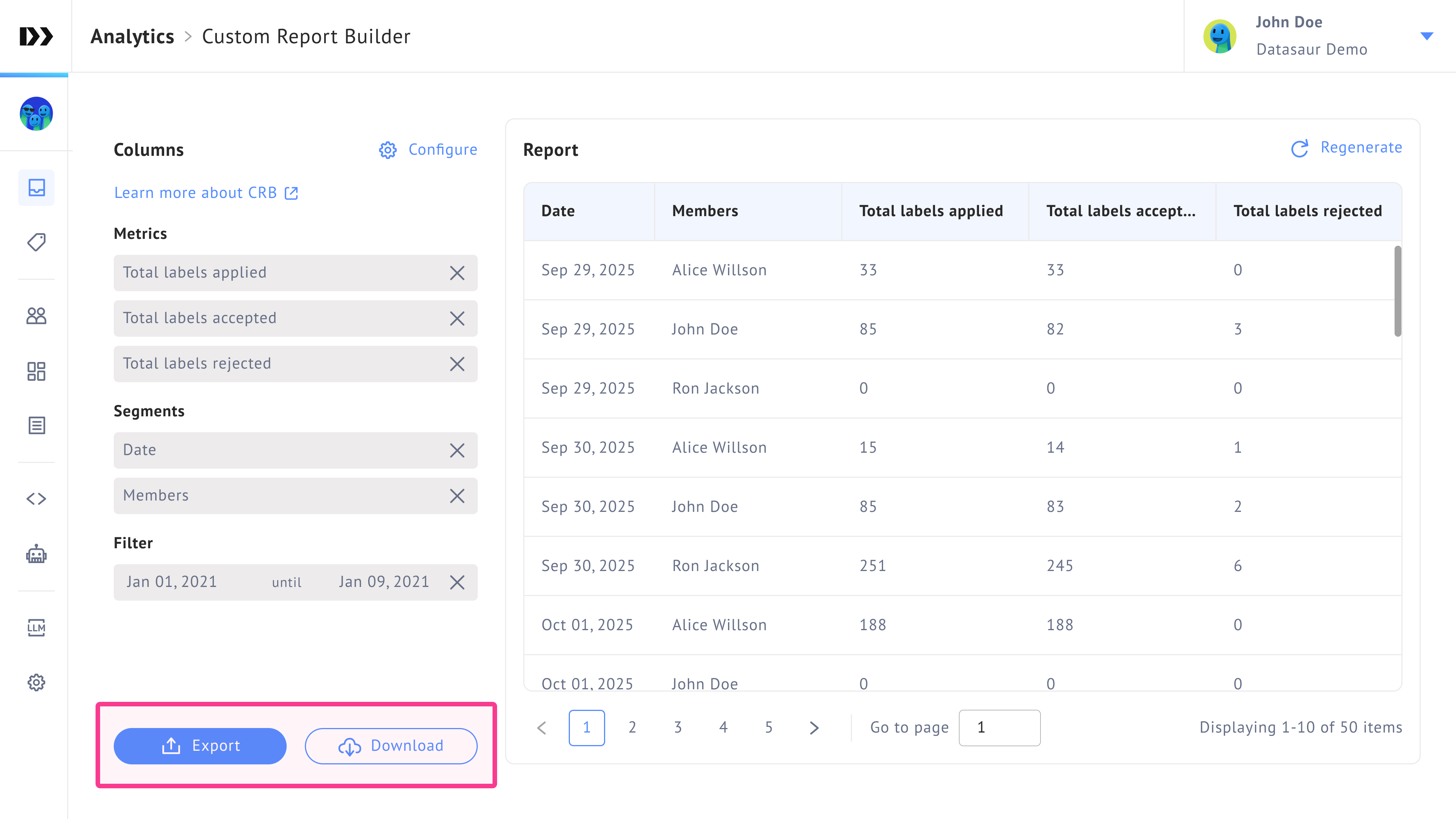Image resolution: width=1456 pixels, height=819 pixels.
Task: Expand the John Doe account dropdown
Action: pos(1426,36)
